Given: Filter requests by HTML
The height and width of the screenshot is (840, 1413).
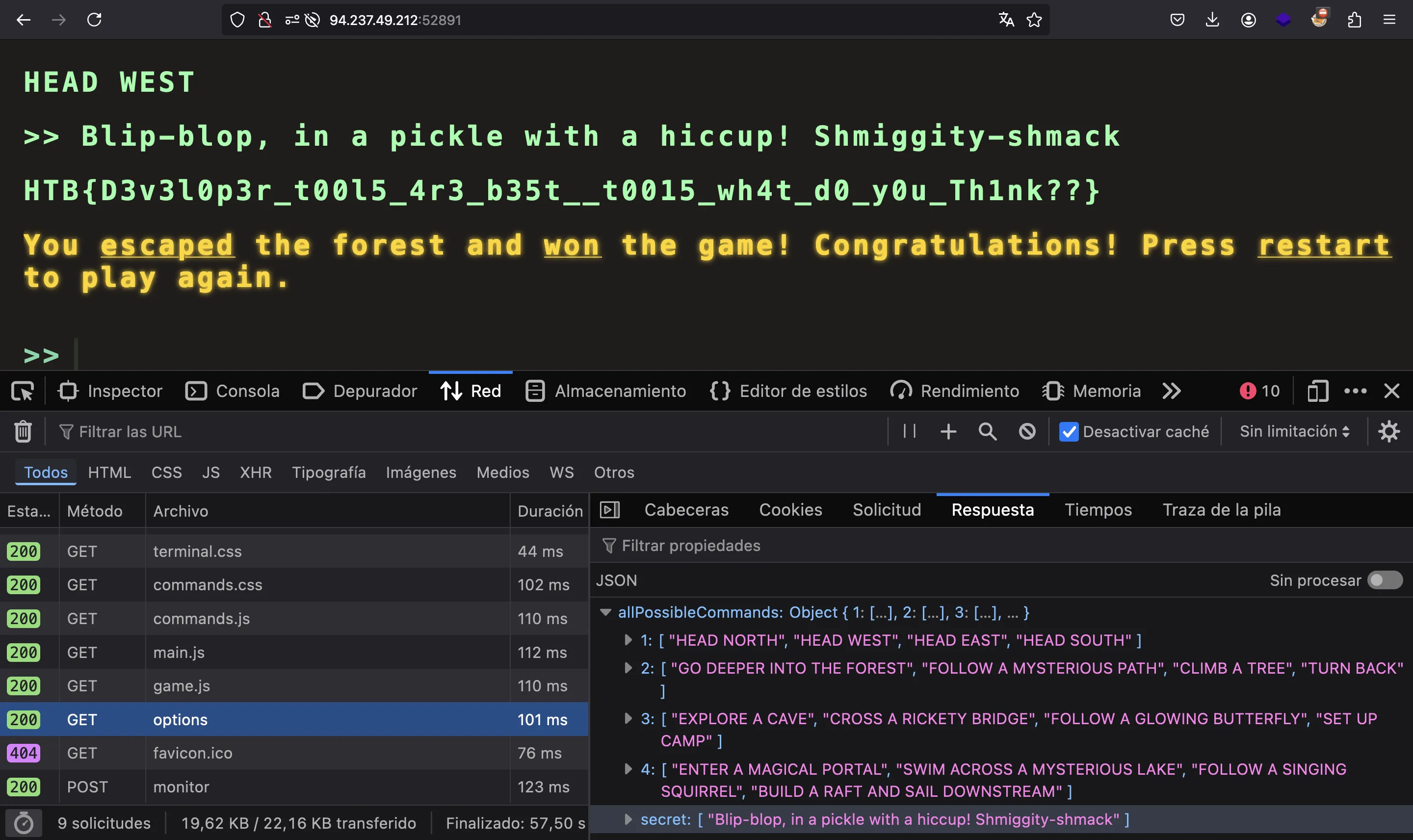Looking at the screenshot, I should [109, 472].
